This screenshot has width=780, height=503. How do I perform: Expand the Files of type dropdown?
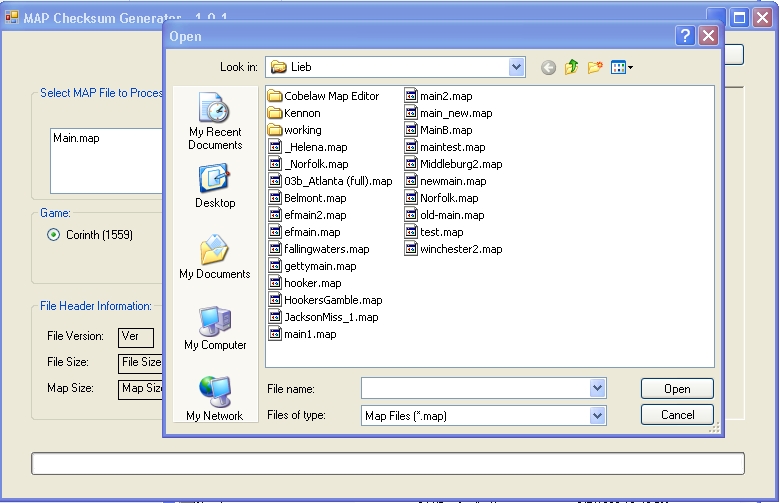(597, 415)
